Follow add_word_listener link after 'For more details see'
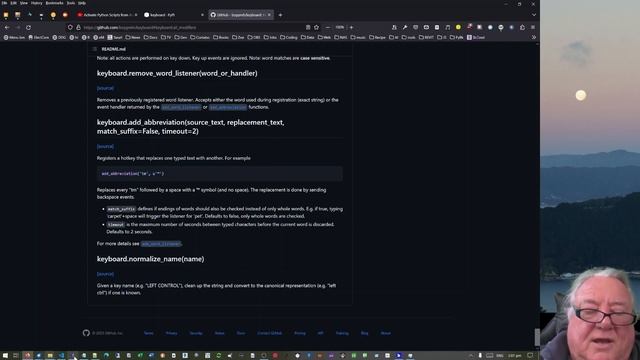This screenshot has width=640, height=360. tap(161, 244)
